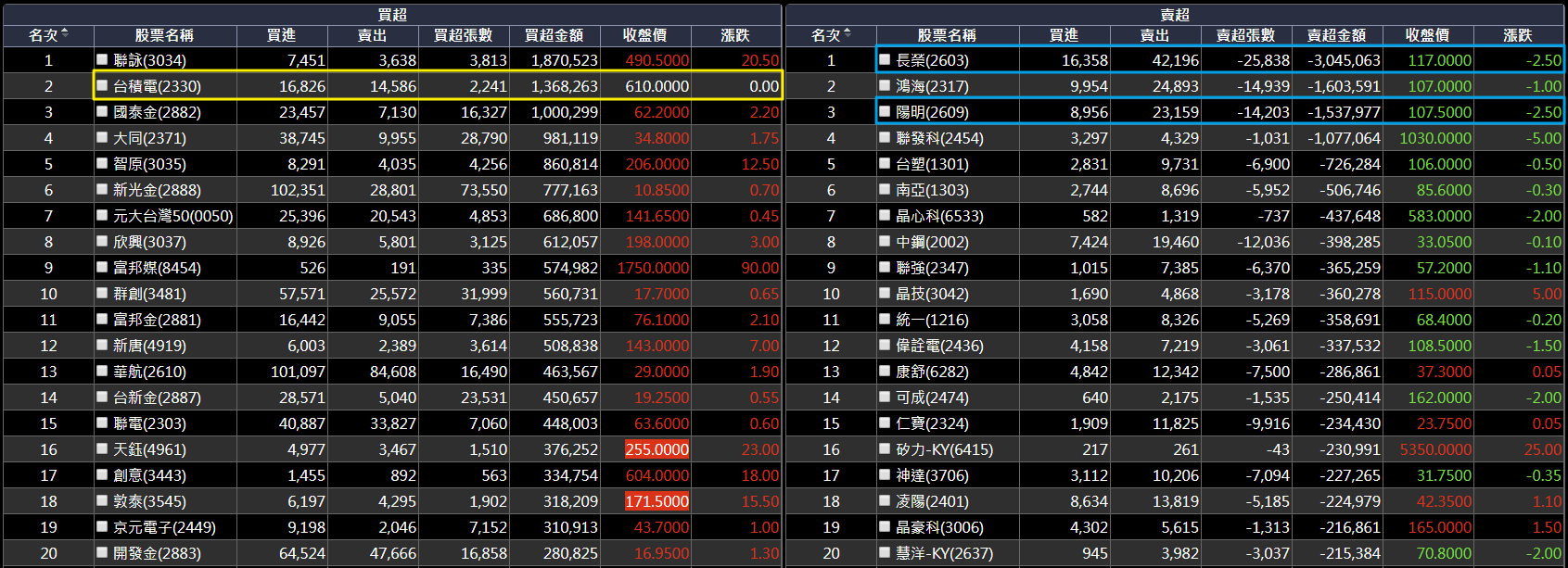Image resolution: width=1568 pixels, height=568 pixels.
Task: Check the box for 矽力-KY(6415)
Action: tap(886, 448)
